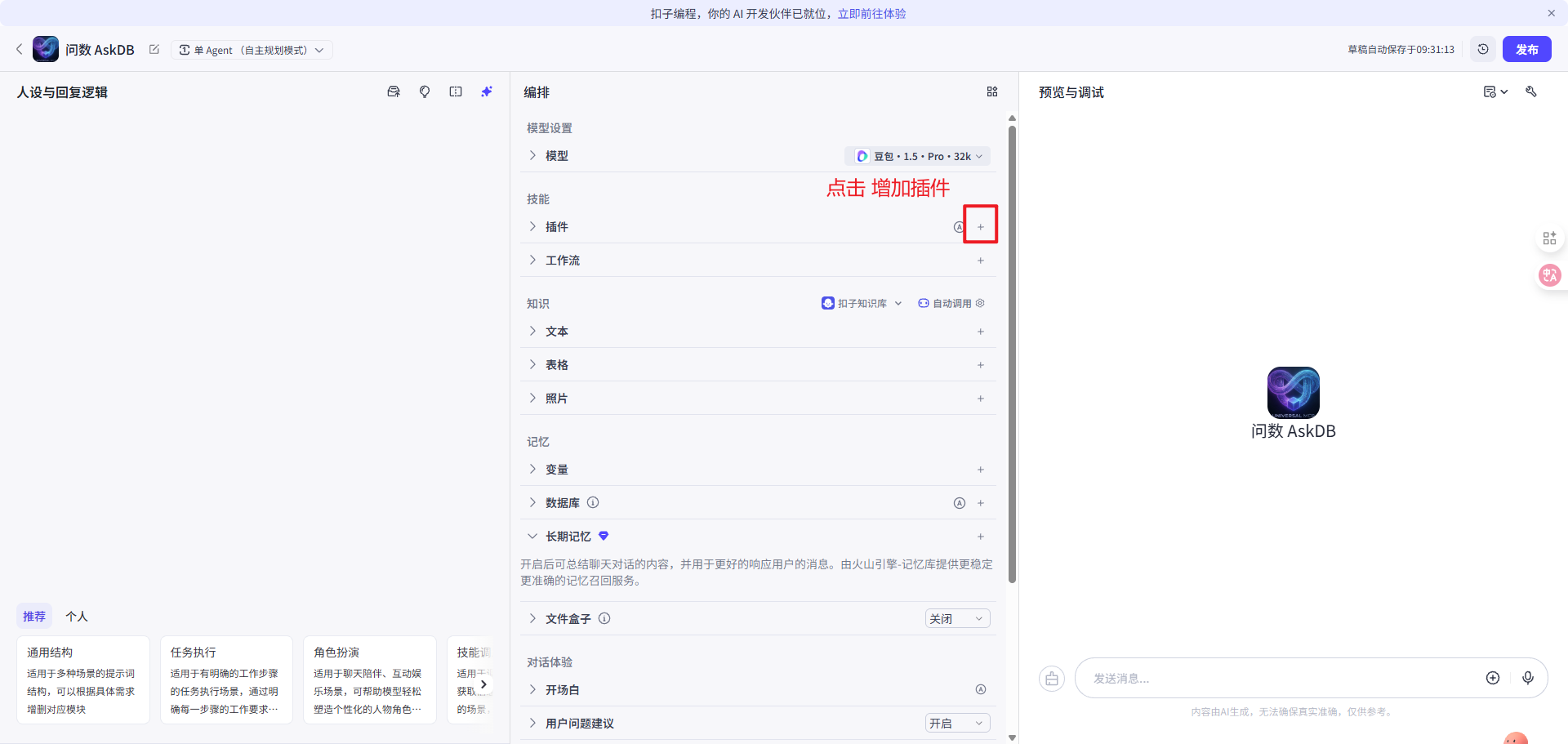Expand the 插件 section
Viewport: 1568px width, 744px height.
pyautogui.click(x=532, y=226)
